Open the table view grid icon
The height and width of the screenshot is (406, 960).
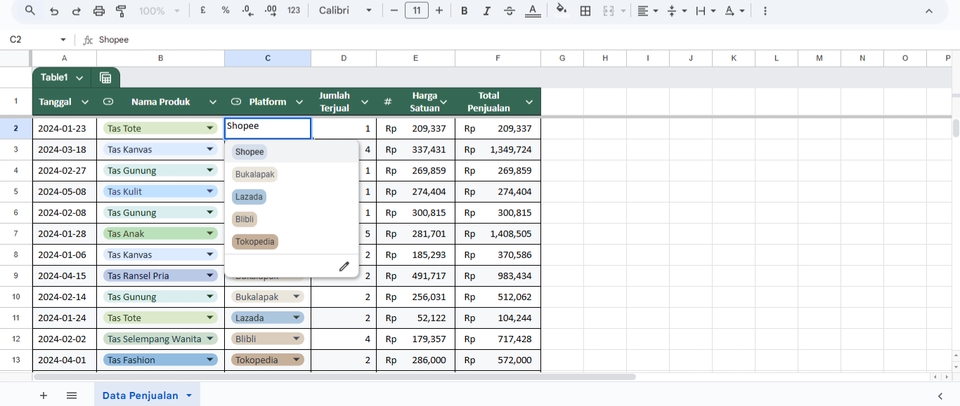(x=105, y=78)
